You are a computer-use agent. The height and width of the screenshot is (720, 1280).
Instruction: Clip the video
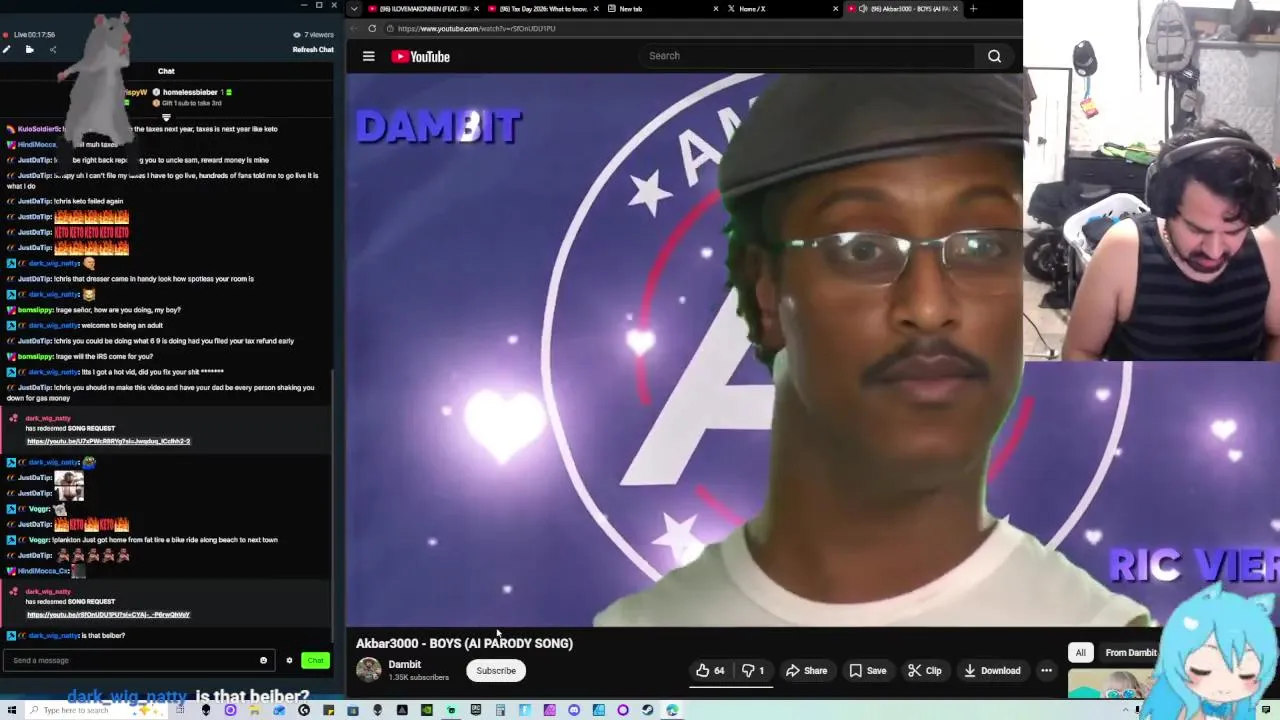coord(924,671)
